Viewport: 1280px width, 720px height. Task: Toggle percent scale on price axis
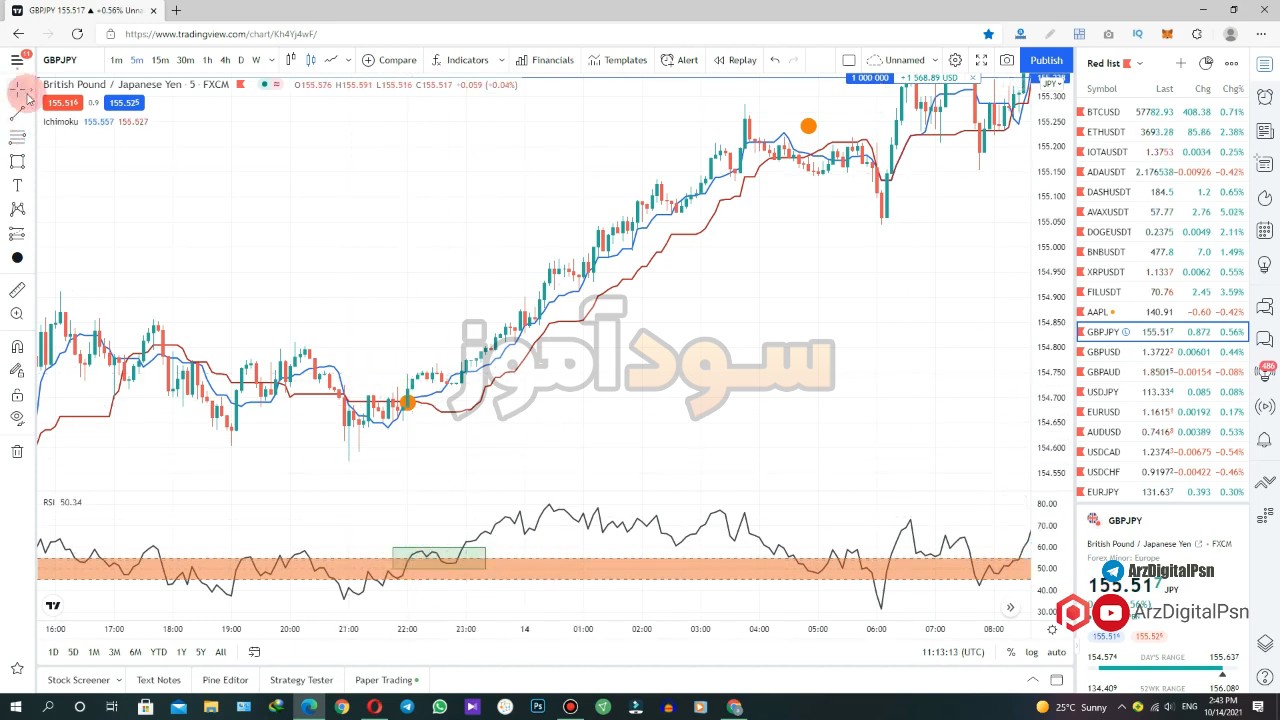(x=1011, y=652)
